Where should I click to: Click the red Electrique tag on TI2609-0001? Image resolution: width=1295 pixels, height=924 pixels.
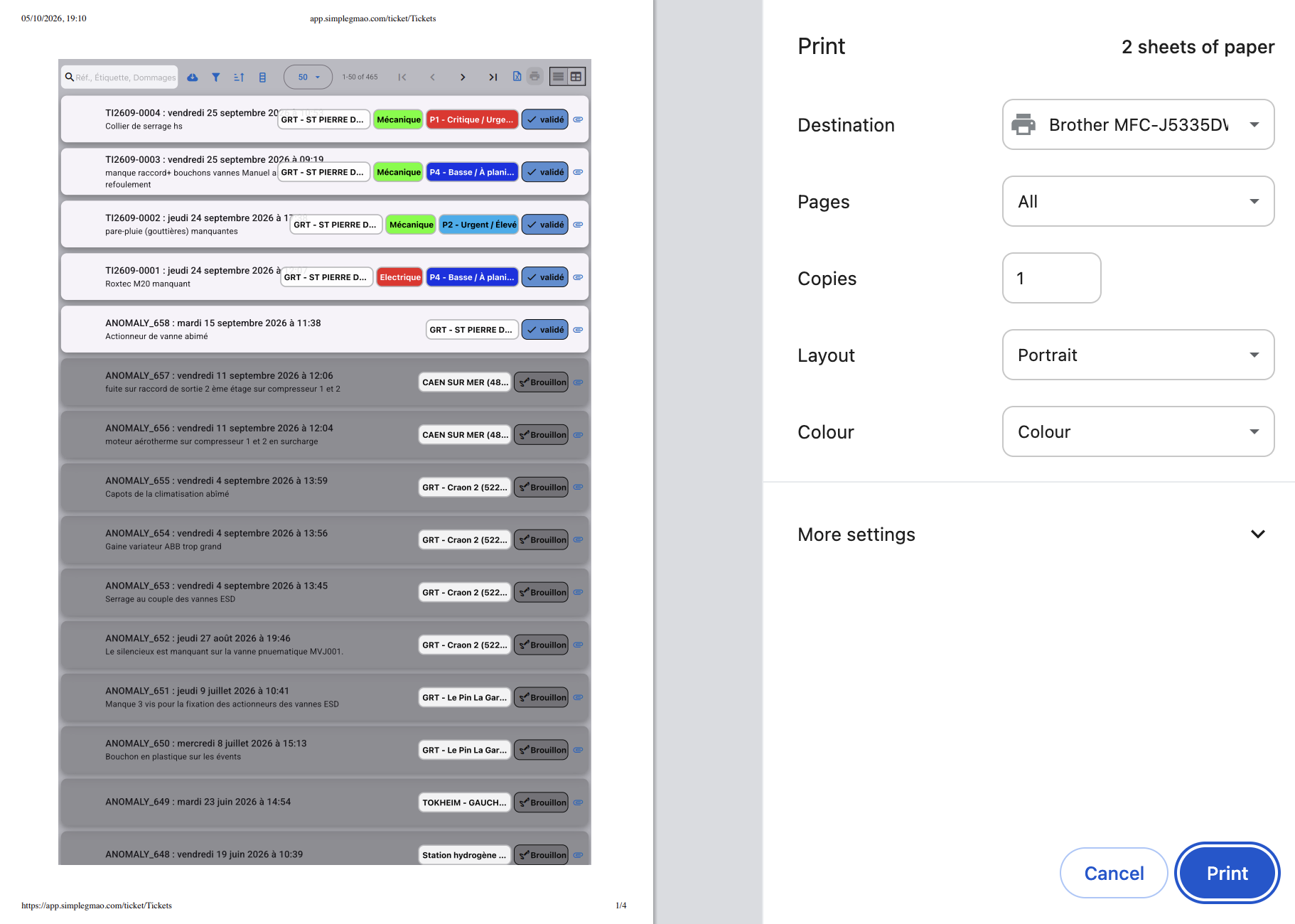pos(400,277)
